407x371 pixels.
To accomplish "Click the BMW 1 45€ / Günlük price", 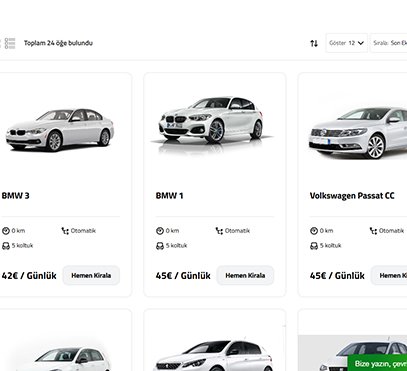I will (x=183, y=276).
